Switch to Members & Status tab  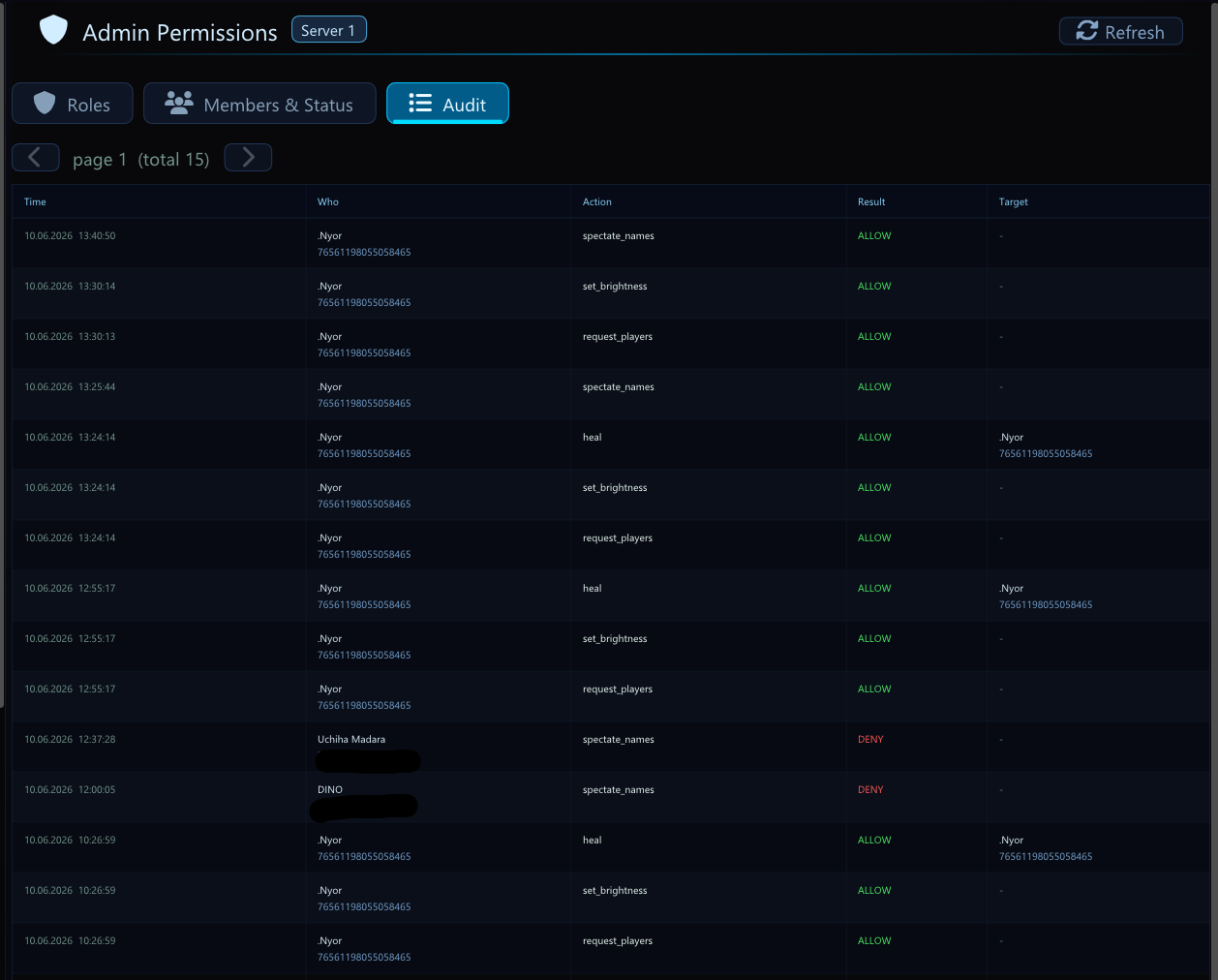(x=259, y=104)
